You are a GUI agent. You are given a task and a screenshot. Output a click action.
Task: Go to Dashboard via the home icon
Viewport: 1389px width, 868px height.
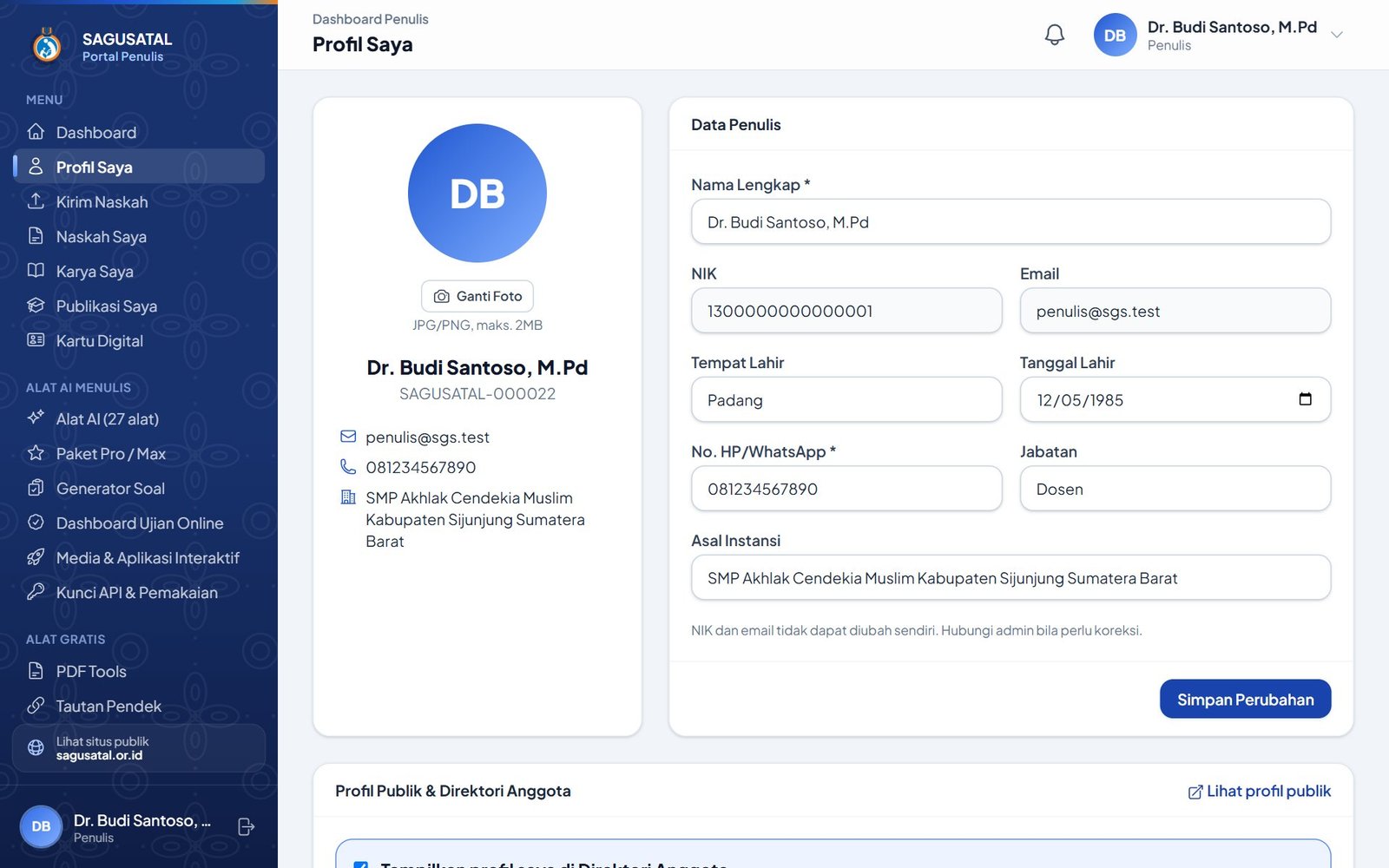pyautogui.click(x=36, y=132)
